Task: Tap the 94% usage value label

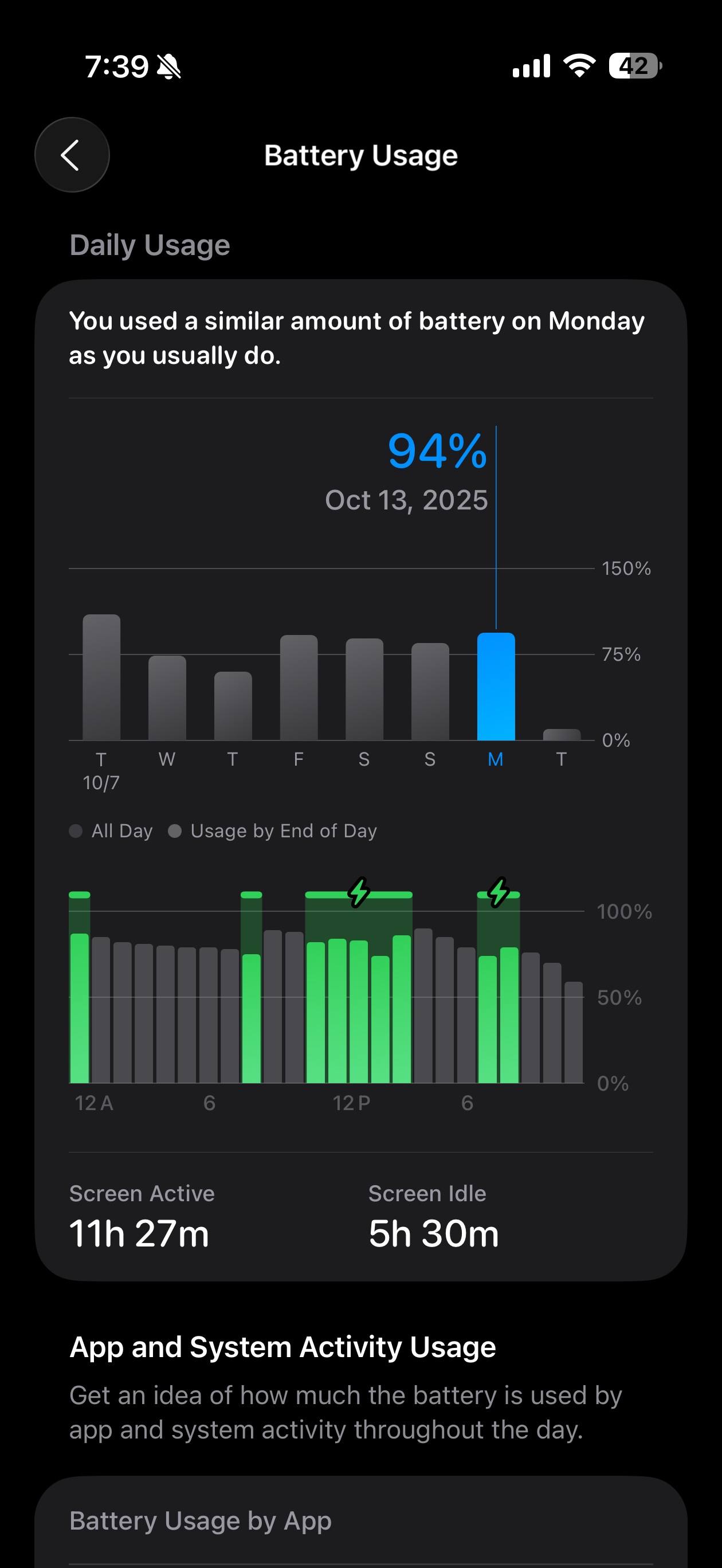Action: pos(437,451)
